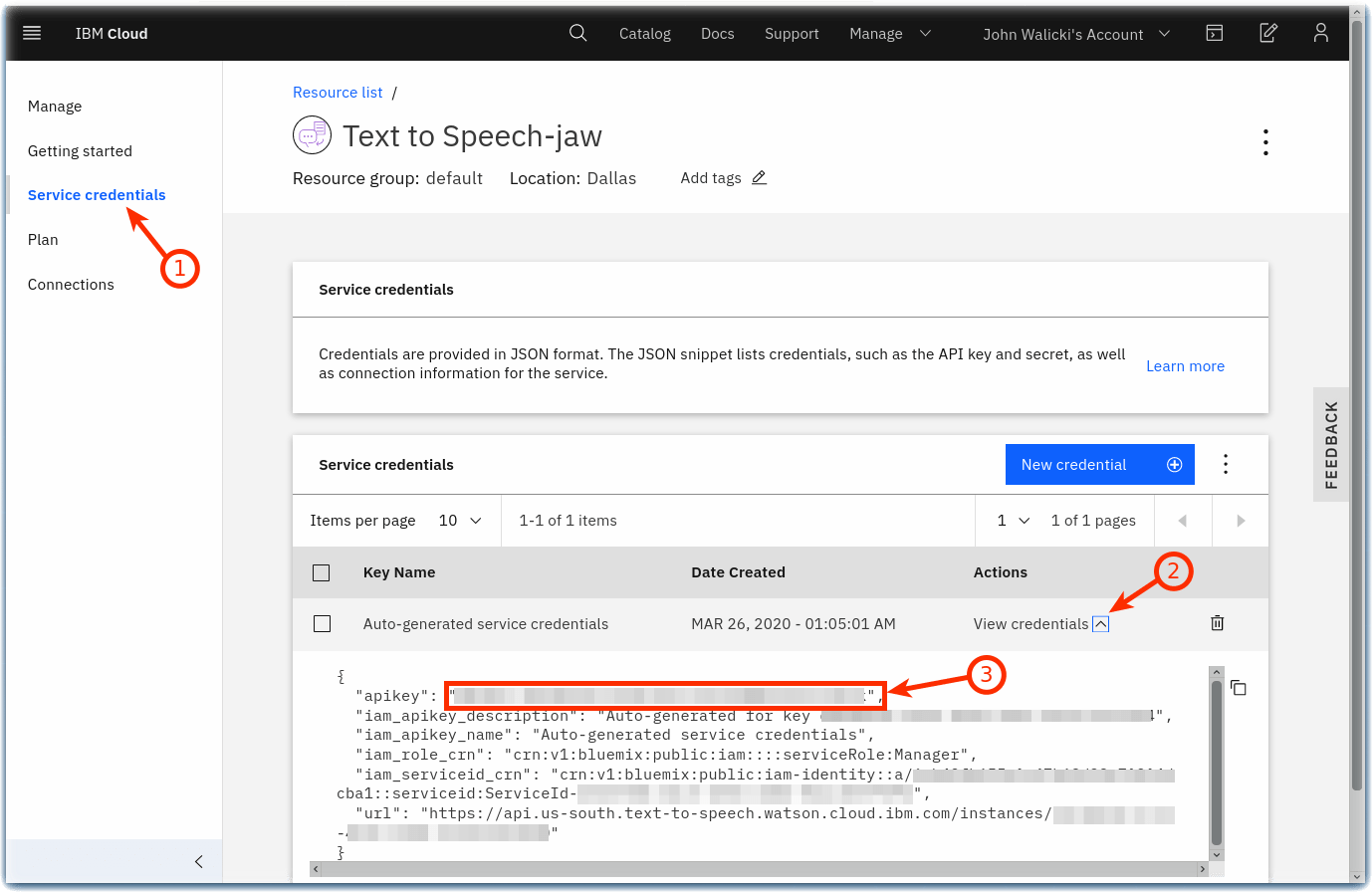This screenshot has height=892, width=1372.
Task: Click the credentials JSON horizontal scrollbar
Action: click(757, 869)
